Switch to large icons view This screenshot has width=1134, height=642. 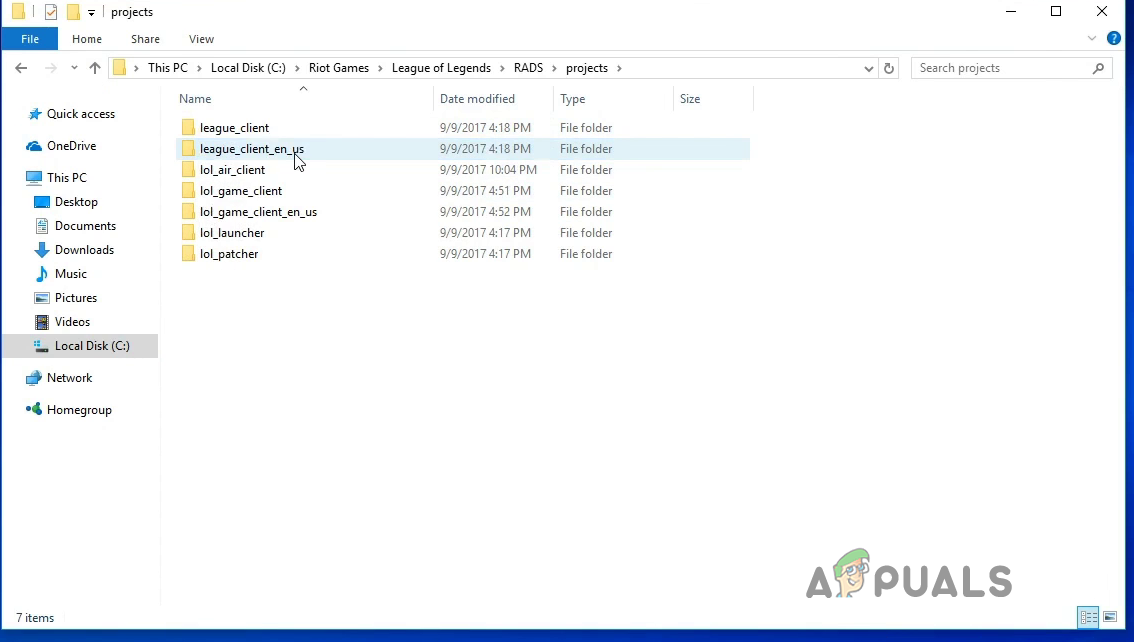(1110, 617)
